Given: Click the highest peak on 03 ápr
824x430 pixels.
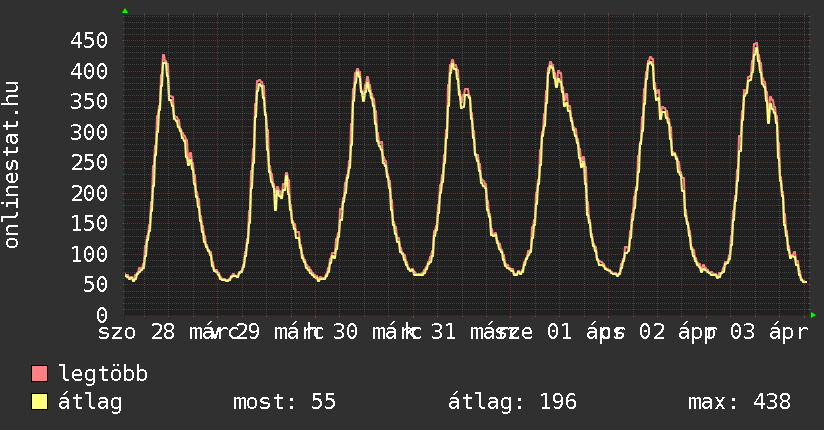Looking at the screenshot, I should (756, 45).
